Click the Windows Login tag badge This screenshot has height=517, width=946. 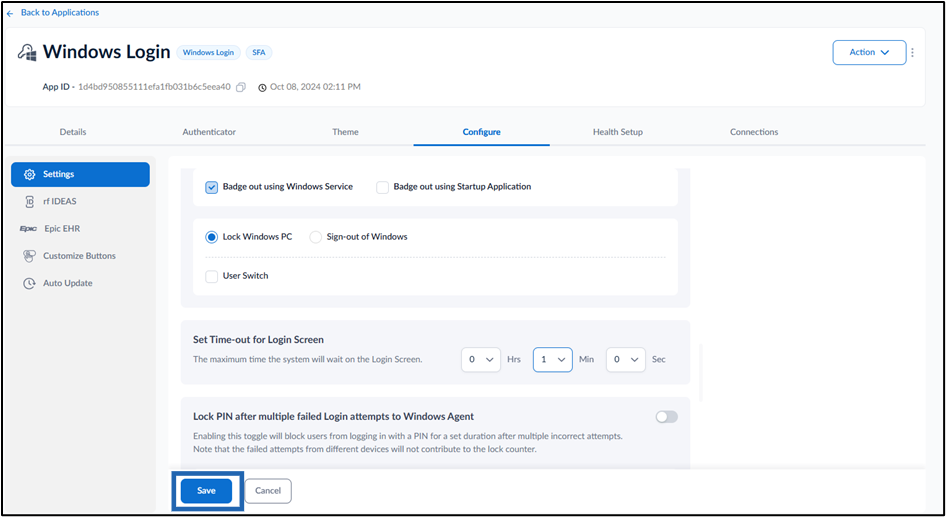[x=208, y=52]
